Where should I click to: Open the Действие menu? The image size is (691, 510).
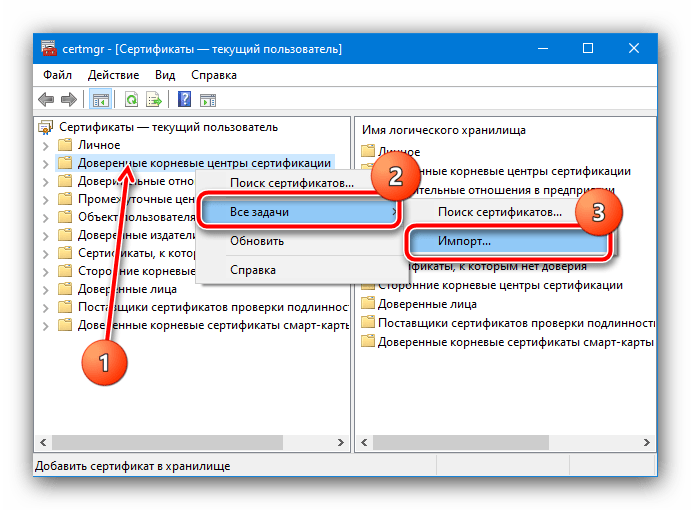click(x=113, y=75)
